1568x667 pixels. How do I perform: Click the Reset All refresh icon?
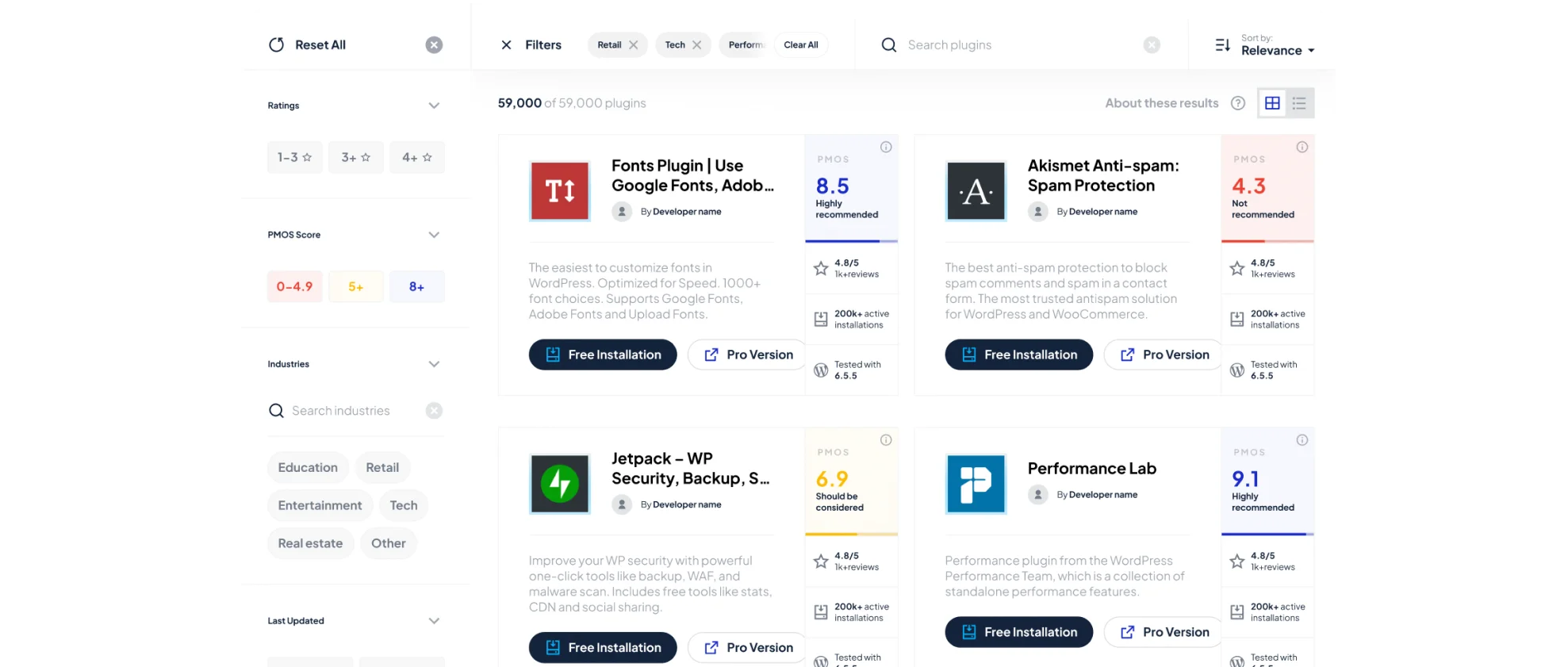tap(276, 45)
